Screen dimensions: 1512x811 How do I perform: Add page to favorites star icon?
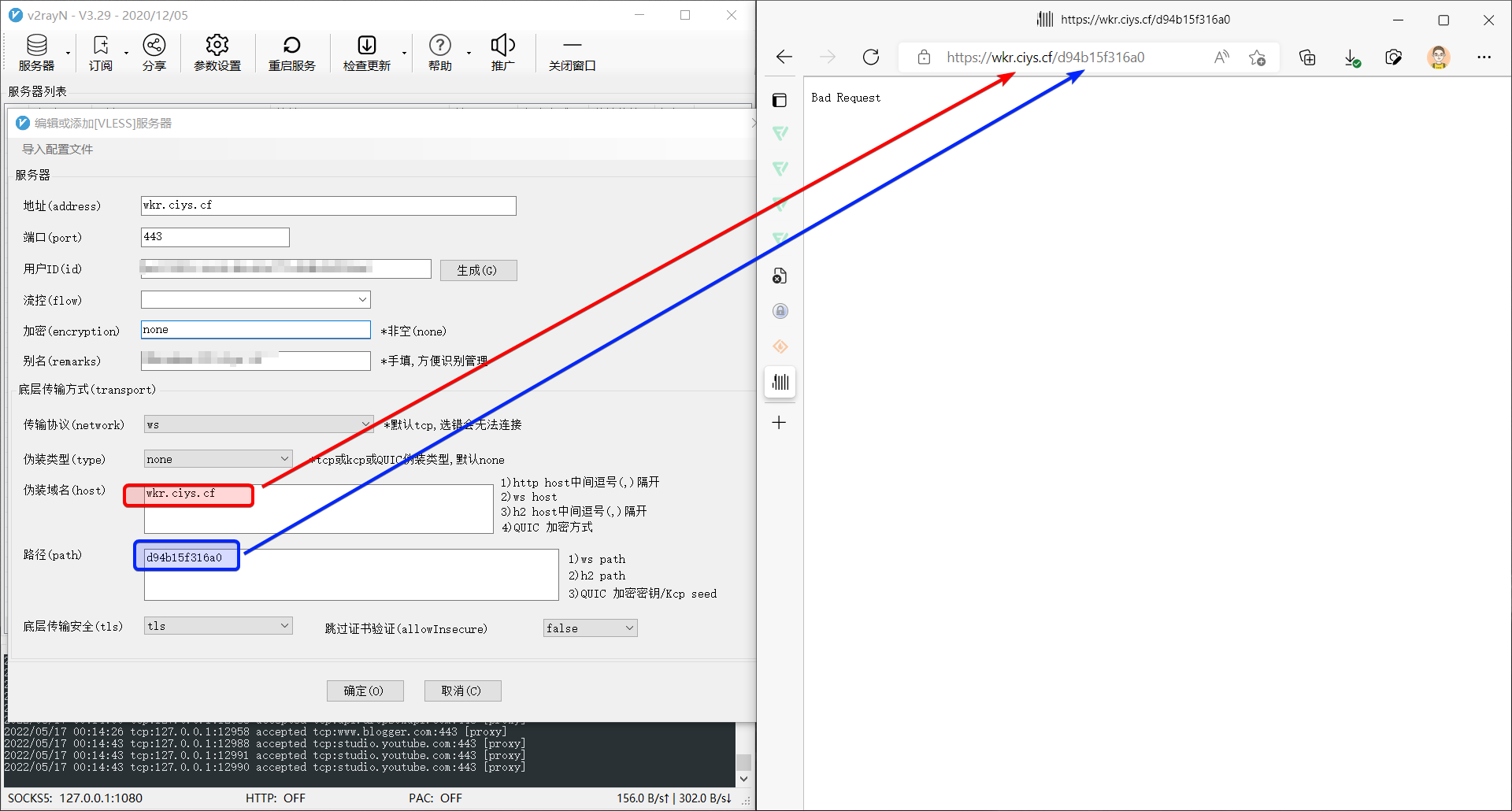pyautogui.click(x=1257, y=57)
